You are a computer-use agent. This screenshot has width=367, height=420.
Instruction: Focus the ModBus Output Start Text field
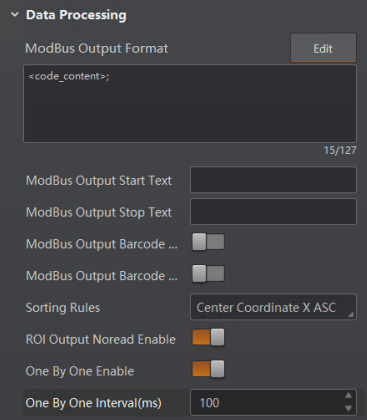[x=273, y=180]
